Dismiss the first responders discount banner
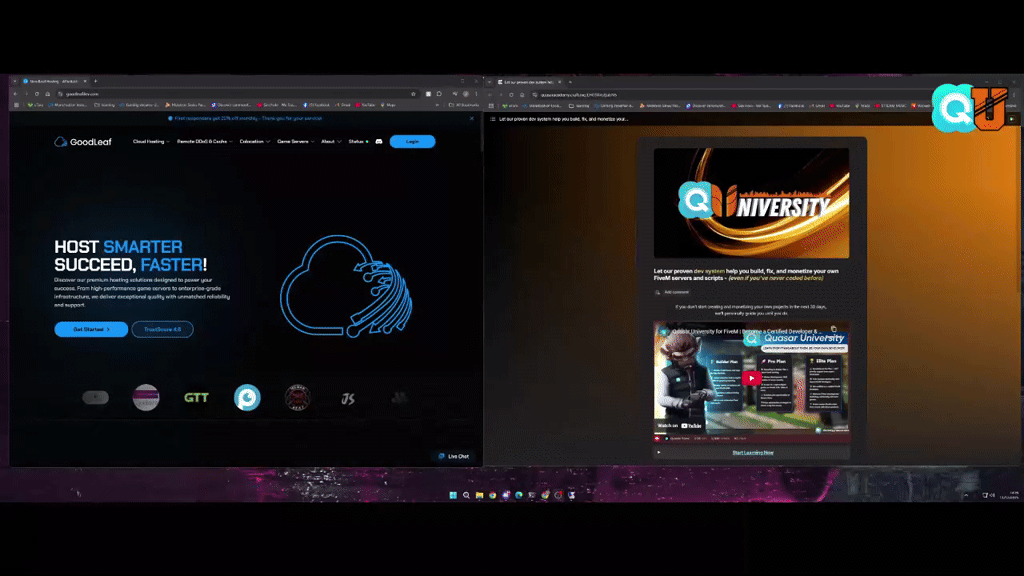 472,118
